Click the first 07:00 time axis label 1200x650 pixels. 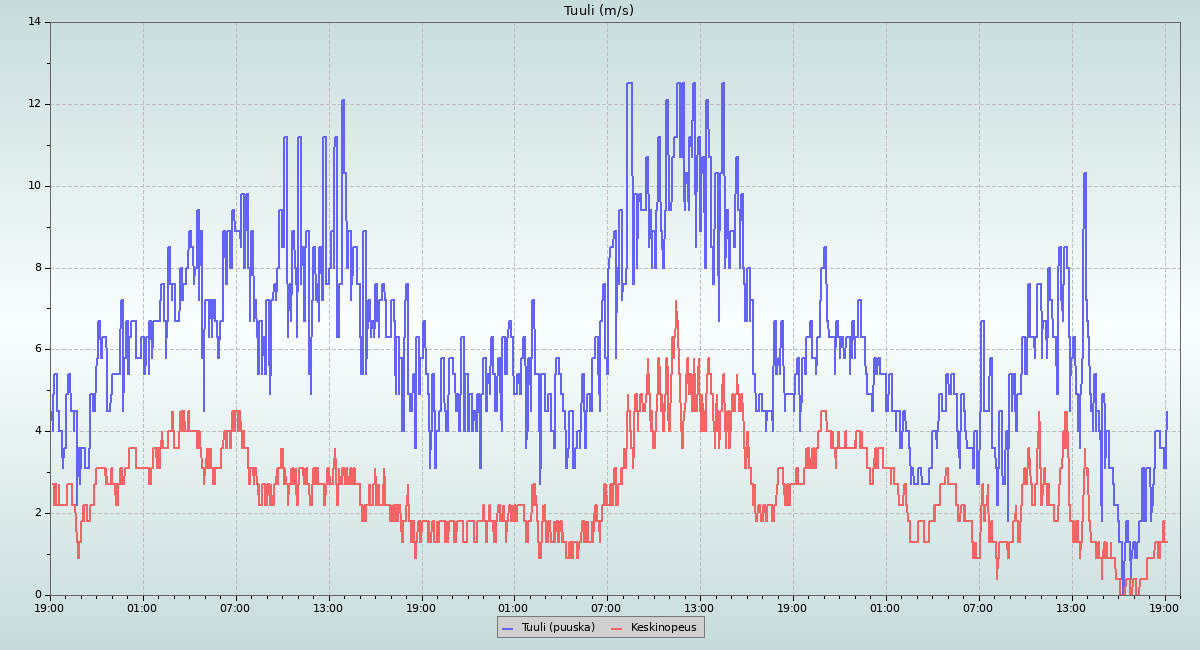pyautogui.click(x=235, y=607)
